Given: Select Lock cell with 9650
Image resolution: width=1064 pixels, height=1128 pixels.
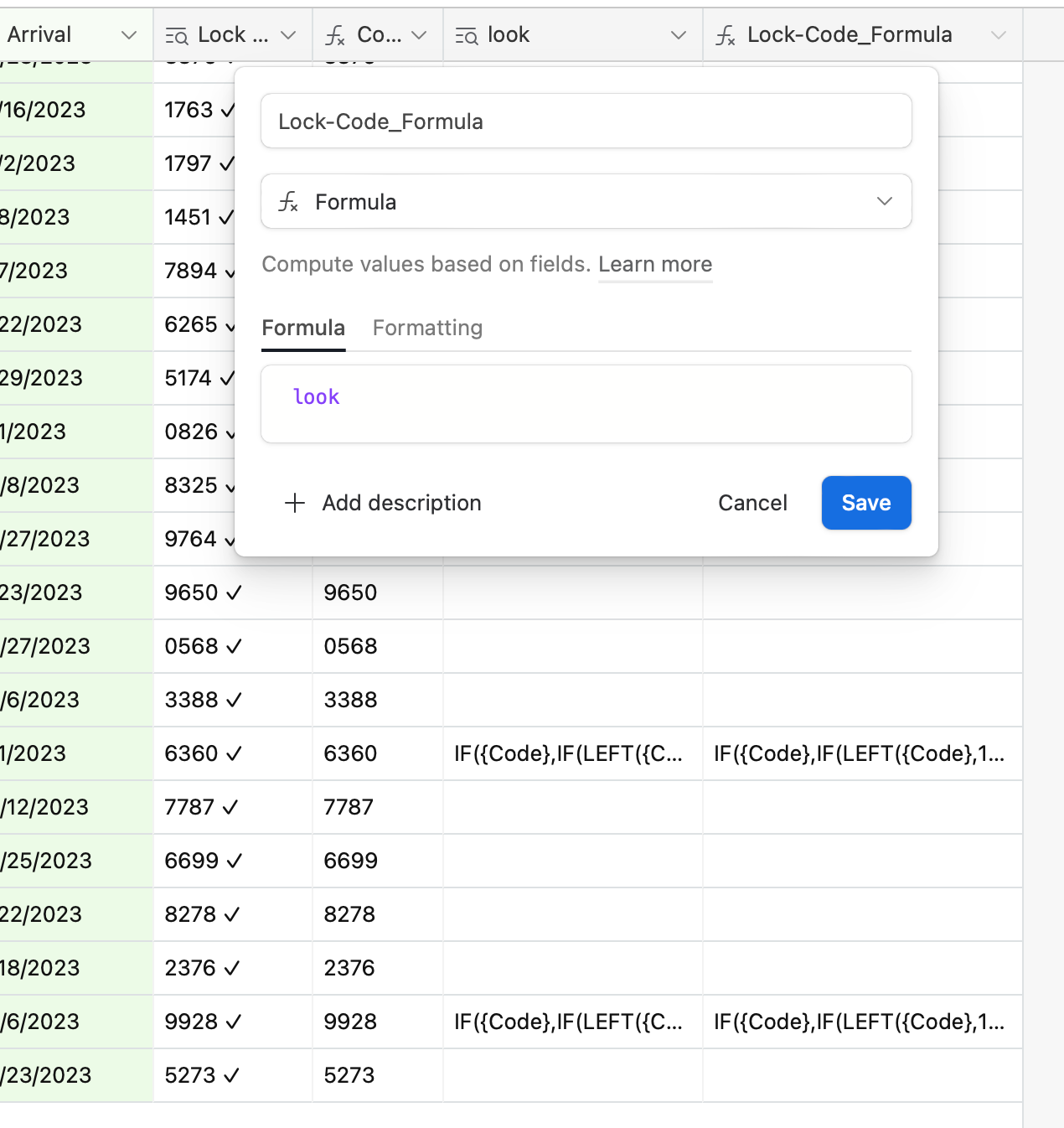Looking at the screenshot, I should [x=233, y=592].
